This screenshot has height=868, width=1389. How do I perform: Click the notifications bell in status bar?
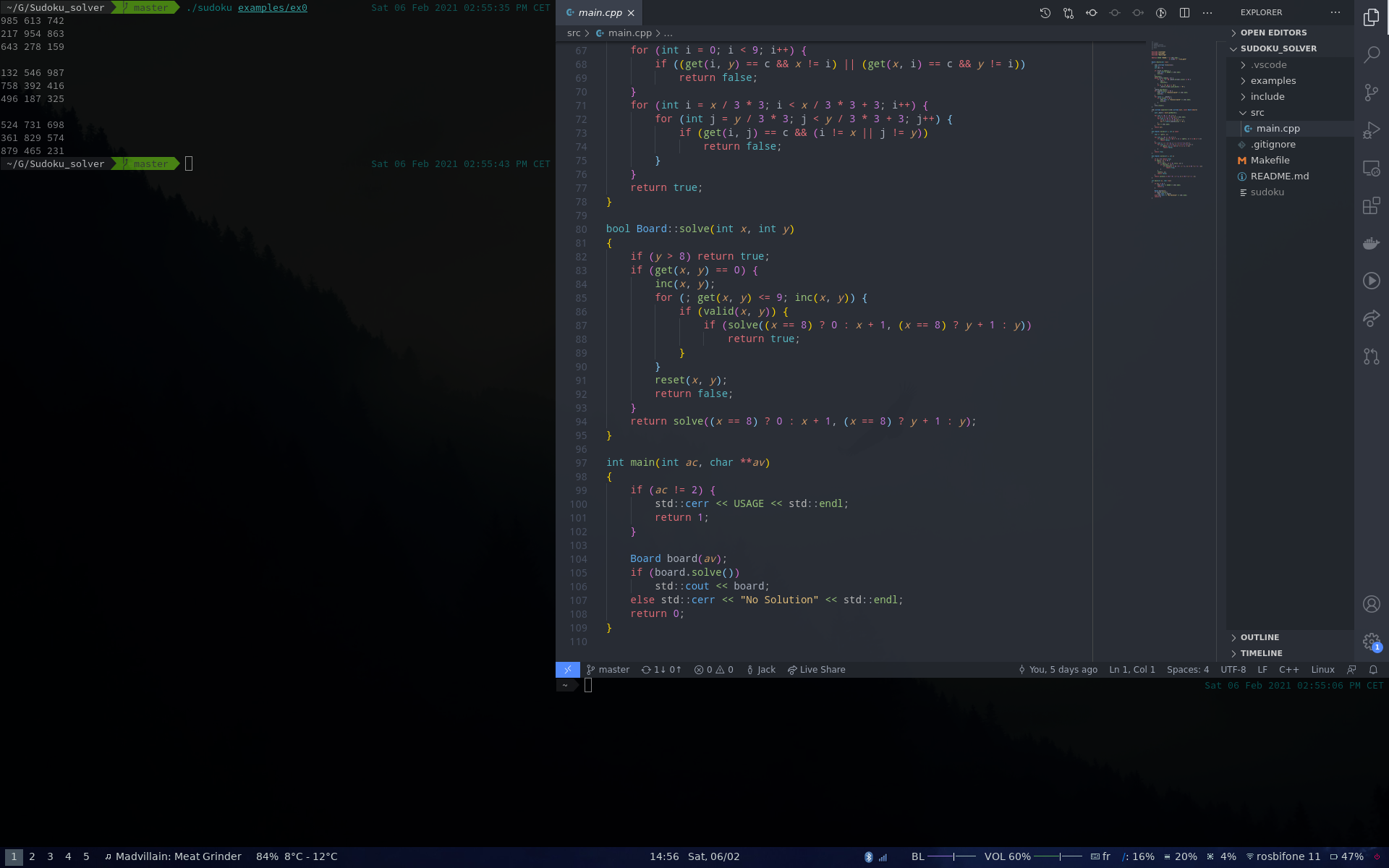click(x=1373, y=670)
